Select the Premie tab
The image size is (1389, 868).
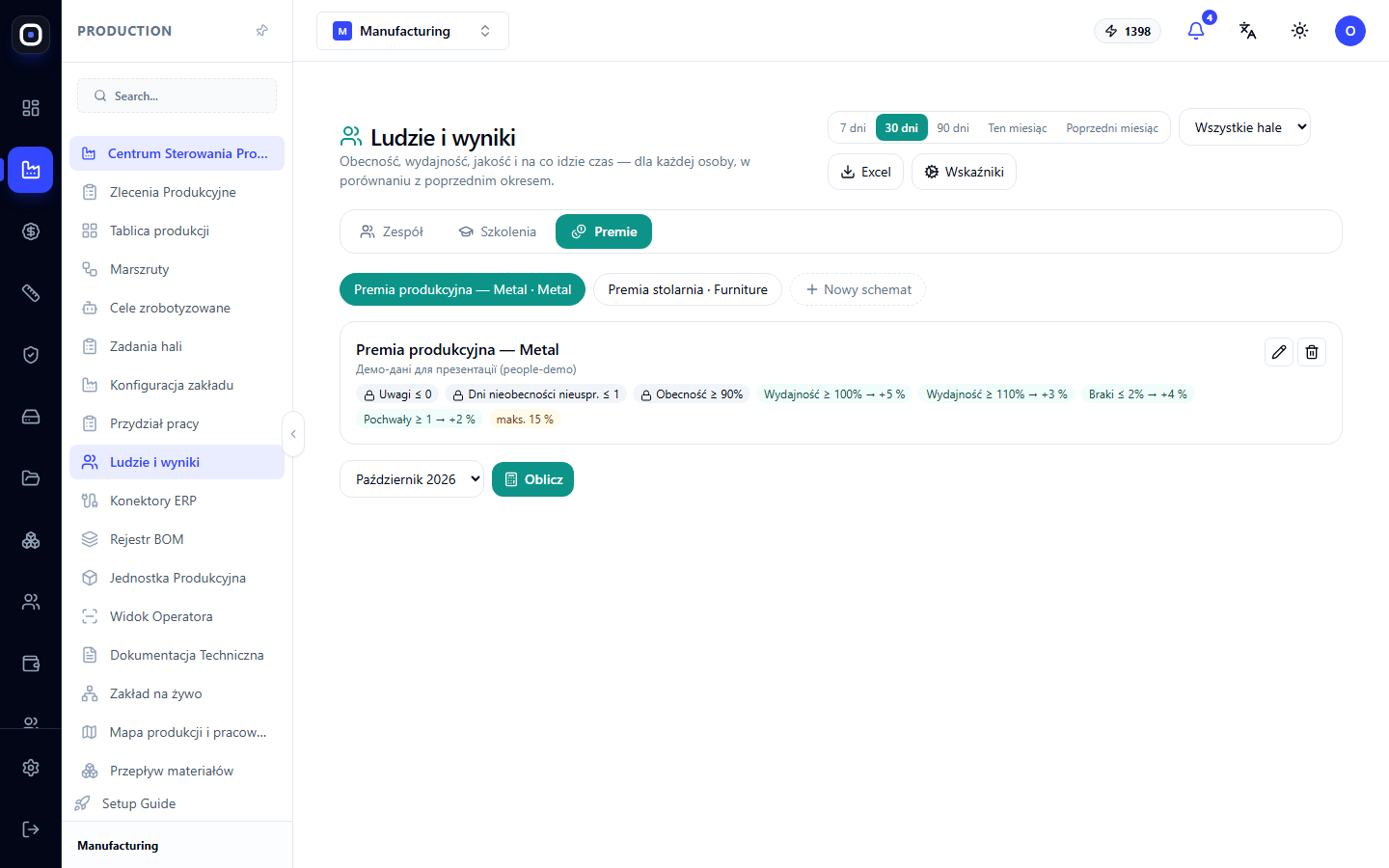[x=604, y=231]
